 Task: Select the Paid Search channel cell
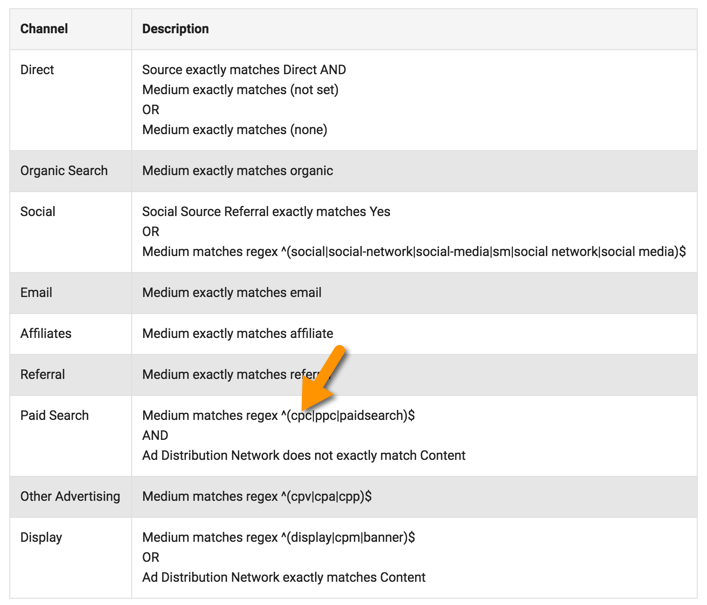[x=55, y=416]
